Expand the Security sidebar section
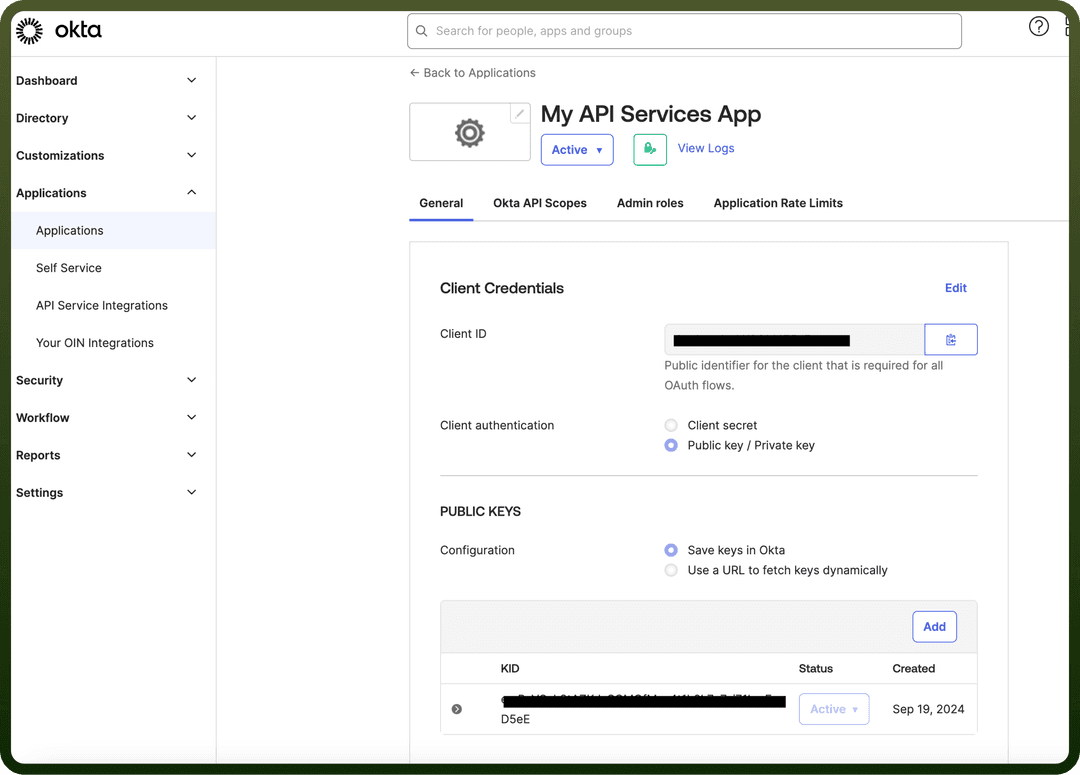The width and height of the screenshot is (1080, 775). pos(107,380)
